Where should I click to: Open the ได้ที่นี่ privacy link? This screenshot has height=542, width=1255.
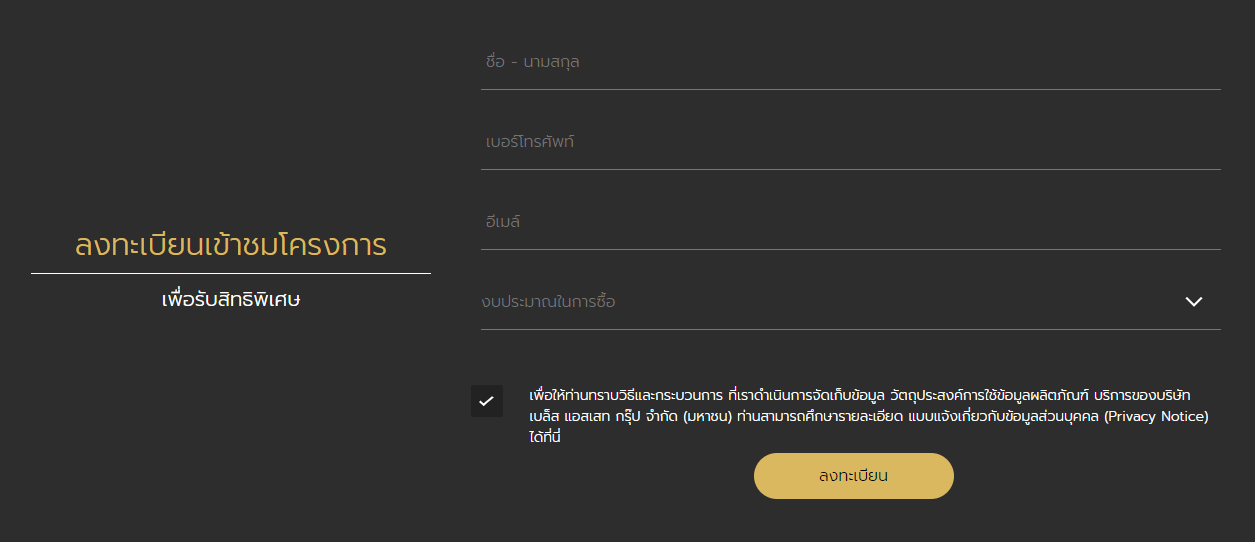[x=545, y=438]
